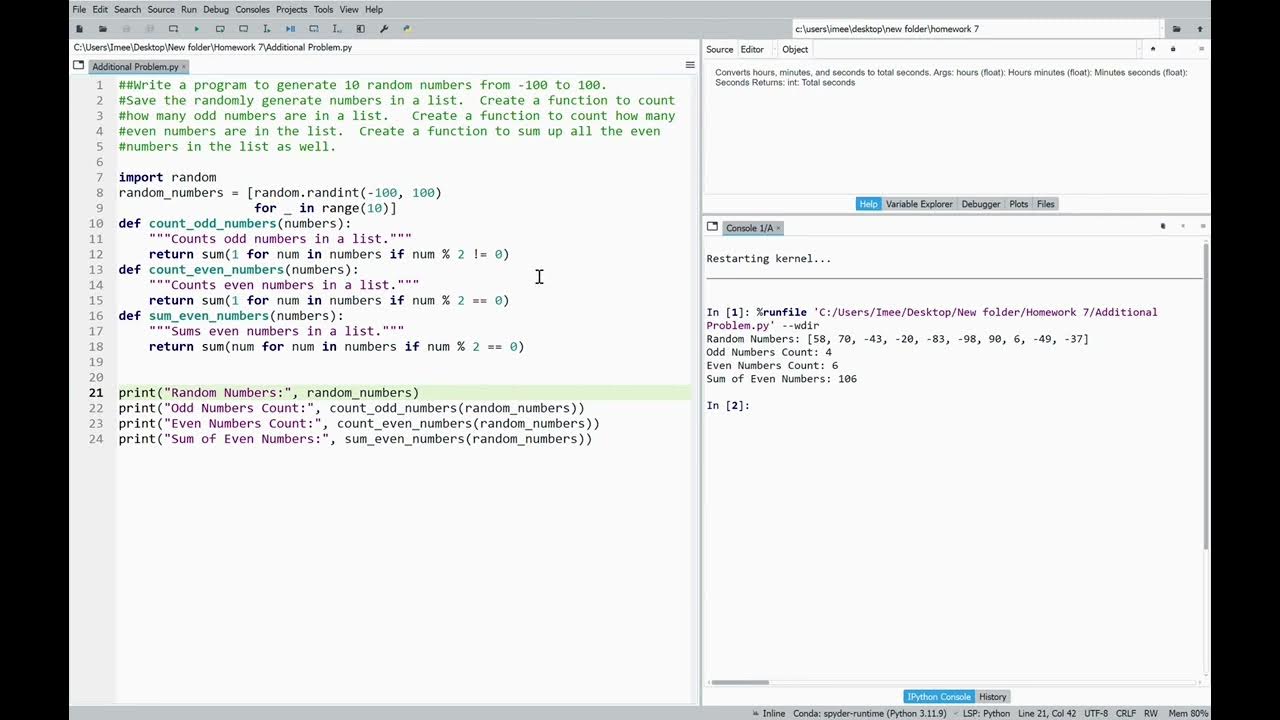Select IPython Console tab
Image resolution: width=1280 pixels, height=720 pixels.
click(939, 697)
